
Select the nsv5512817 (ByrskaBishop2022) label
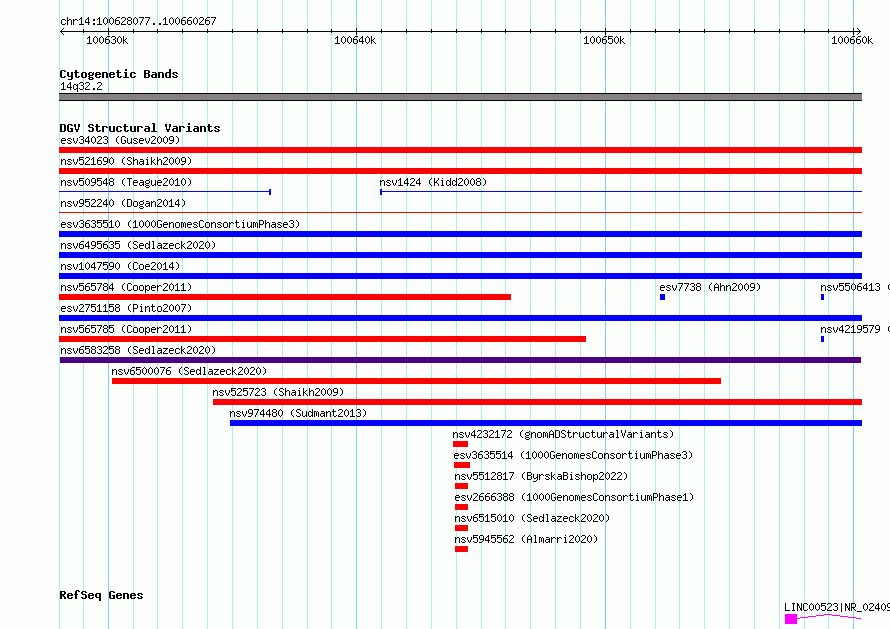[541, 476]
